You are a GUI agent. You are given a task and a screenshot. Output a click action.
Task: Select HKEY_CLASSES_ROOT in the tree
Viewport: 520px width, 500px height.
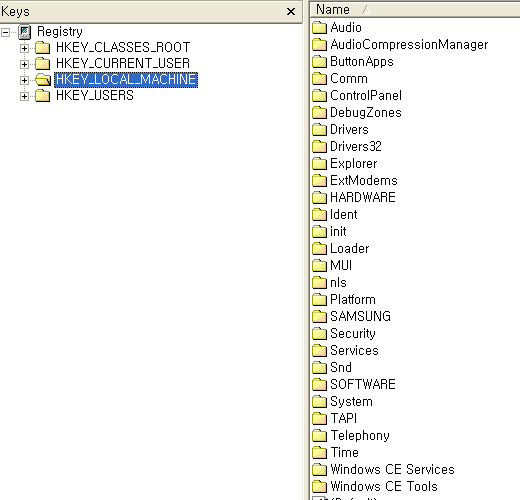pyautogui.click(x=123, y=47)
